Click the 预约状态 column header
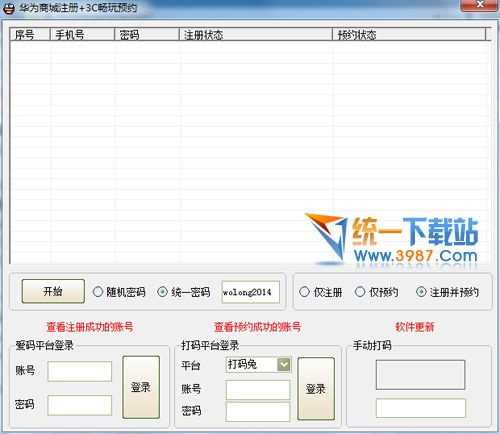500x434 pixels. (409, 35)
